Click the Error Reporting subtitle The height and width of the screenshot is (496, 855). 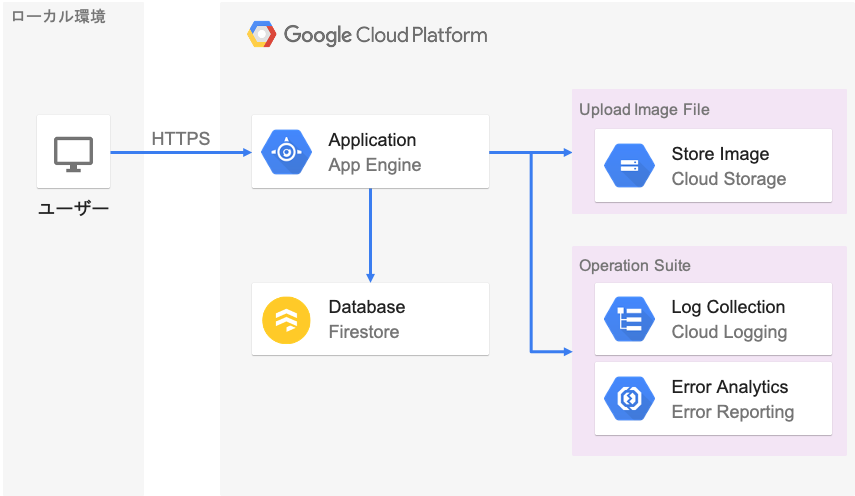tap(733, 412)
